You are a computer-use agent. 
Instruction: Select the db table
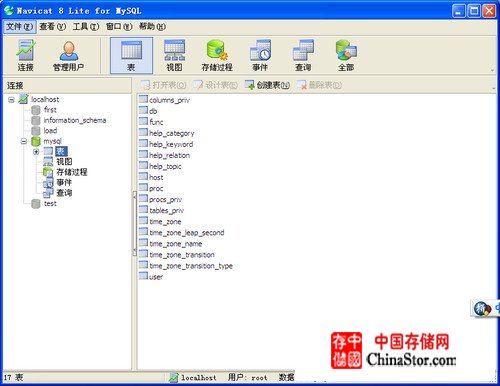148,111
